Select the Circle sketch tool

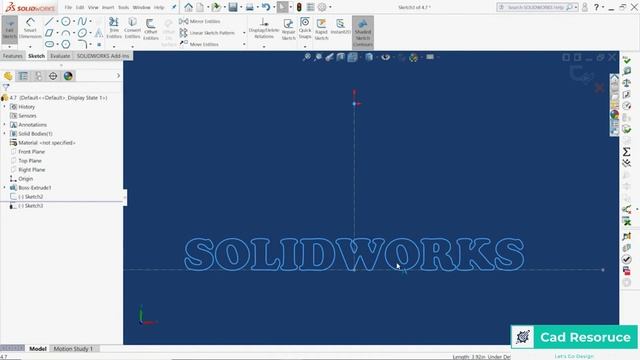(x=65, y=22)
